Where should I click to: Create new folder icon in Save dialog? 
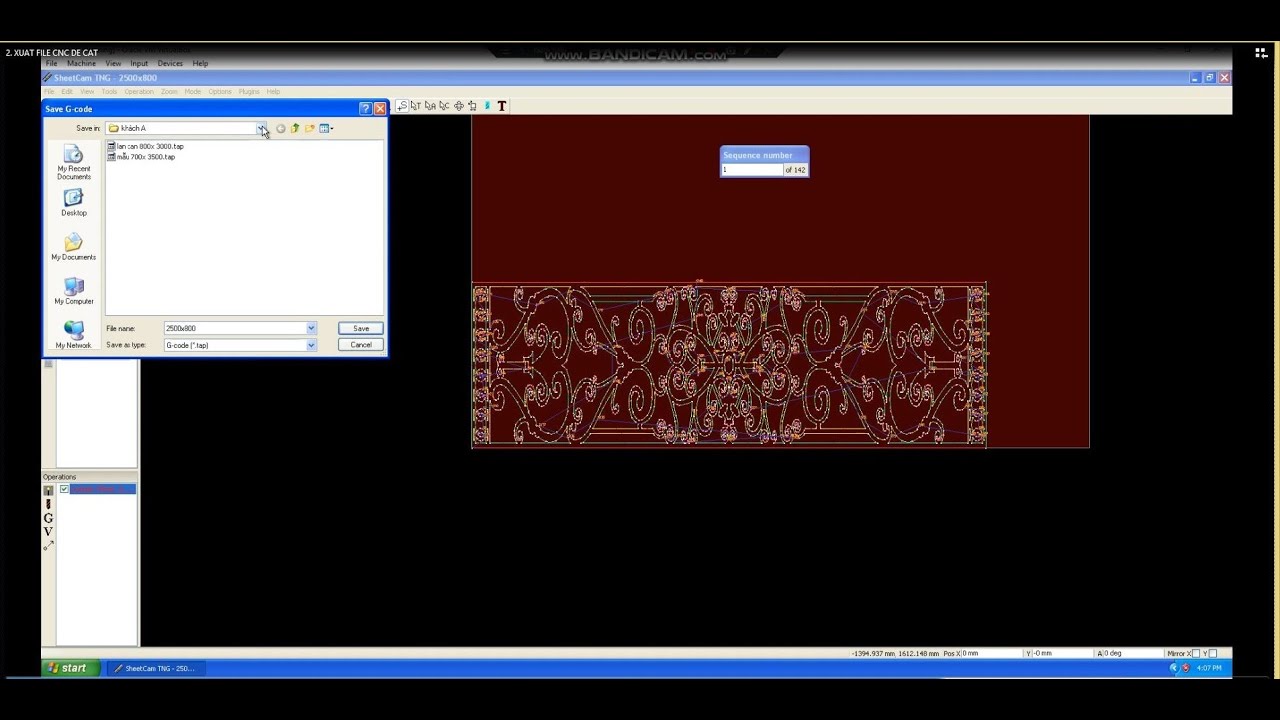(309, 128)
